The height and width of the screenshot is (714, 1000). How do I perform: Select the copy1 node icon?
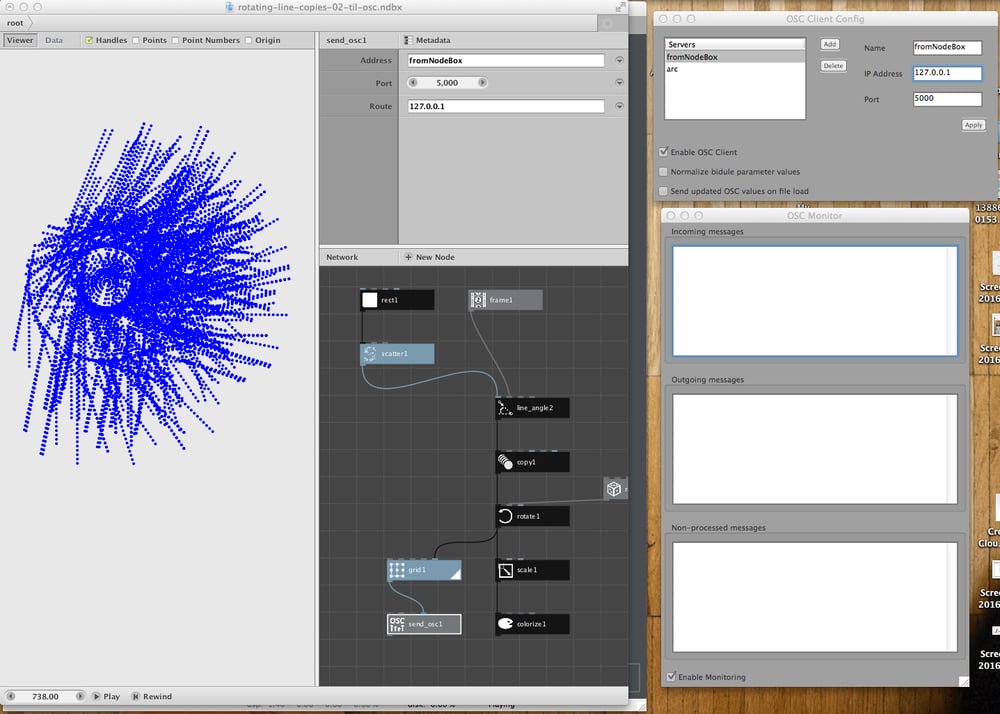click(x=505, y=462)
